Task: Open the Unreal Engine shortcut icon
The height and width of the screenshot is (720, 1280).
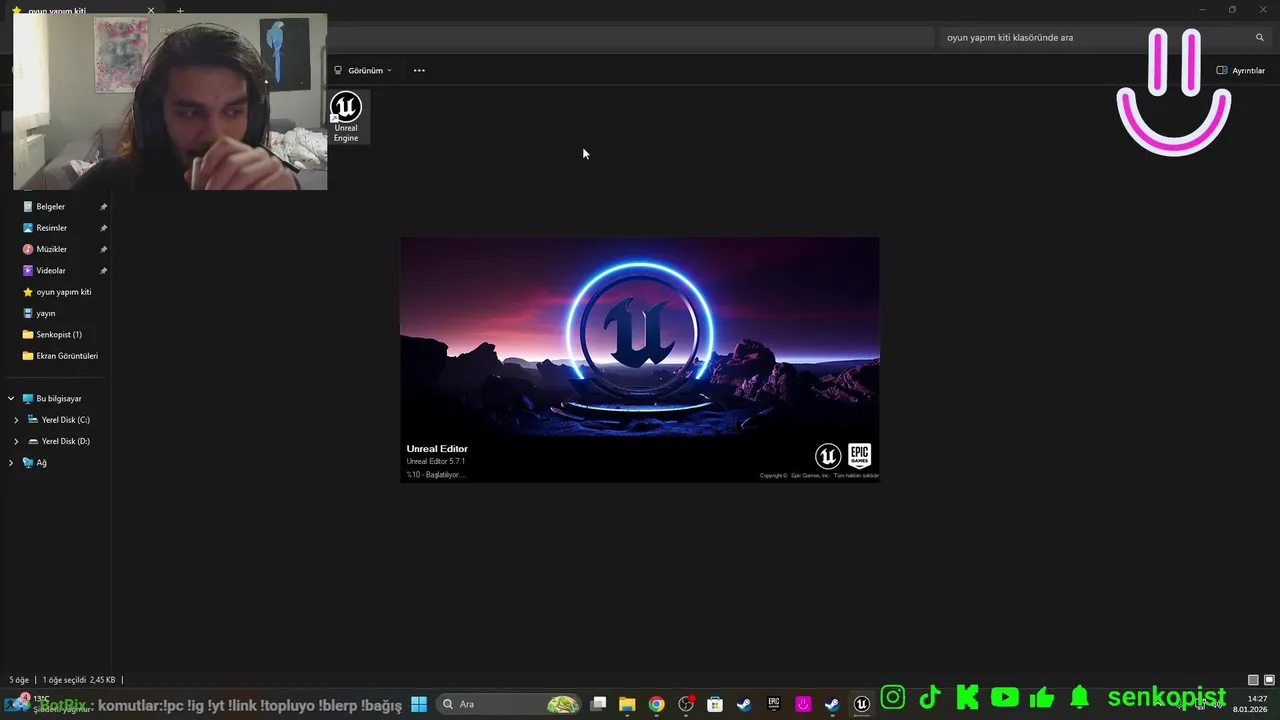Action: [346, 117]
